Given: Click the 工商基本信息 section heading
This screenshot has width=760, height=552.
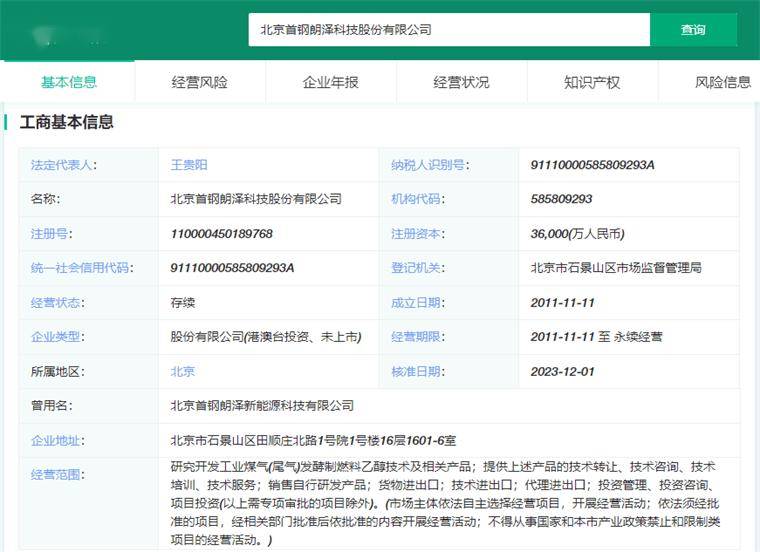Looking at the screenshot, I should point(66,122).
